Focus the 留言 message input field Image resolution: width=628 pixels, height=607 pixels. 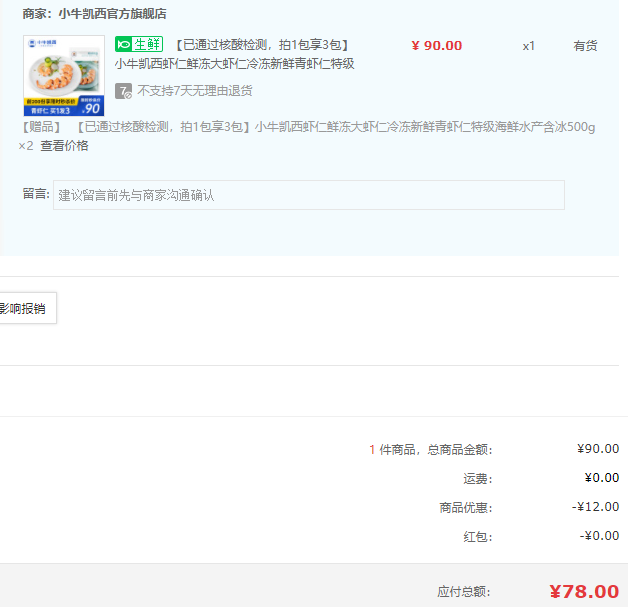click(x=309, y=195)
